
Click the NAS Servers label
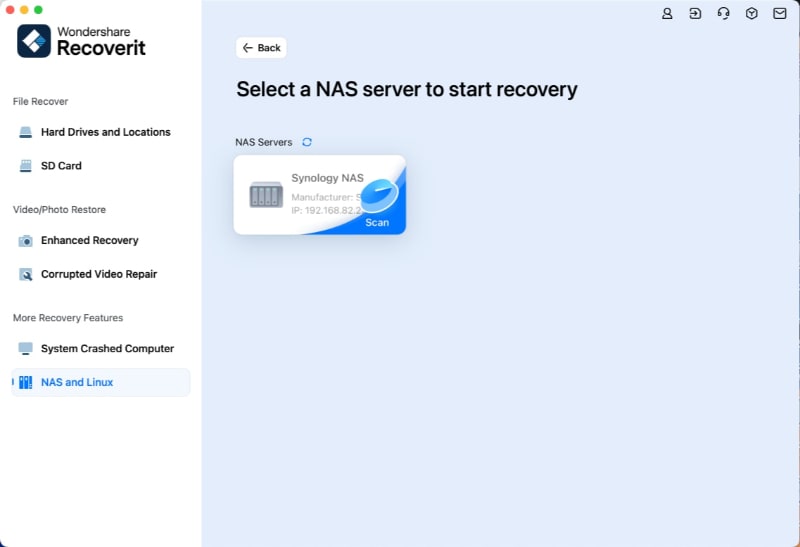coord(264,142)
